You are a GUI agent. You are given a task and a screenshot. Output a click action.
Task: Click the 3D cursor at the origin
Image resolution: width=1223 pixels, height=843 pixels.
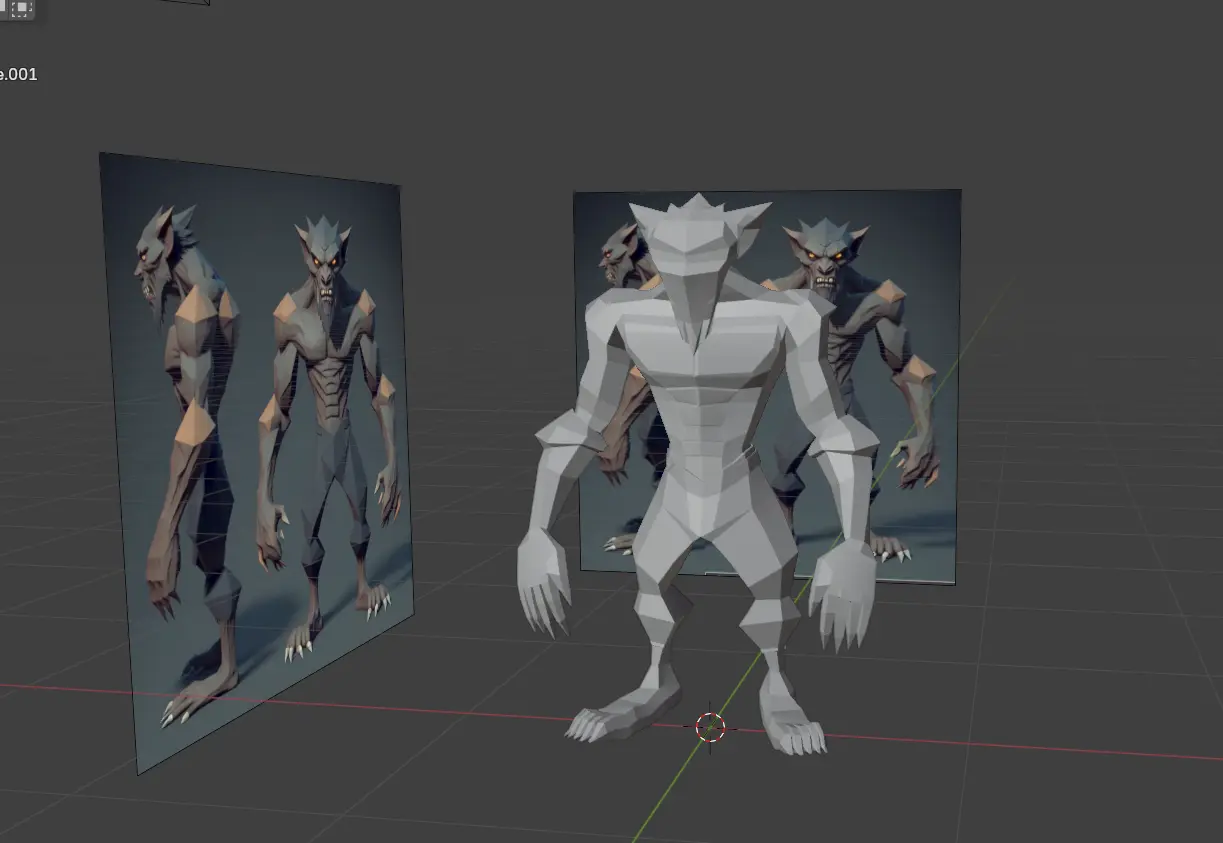[x=710, y=727]
